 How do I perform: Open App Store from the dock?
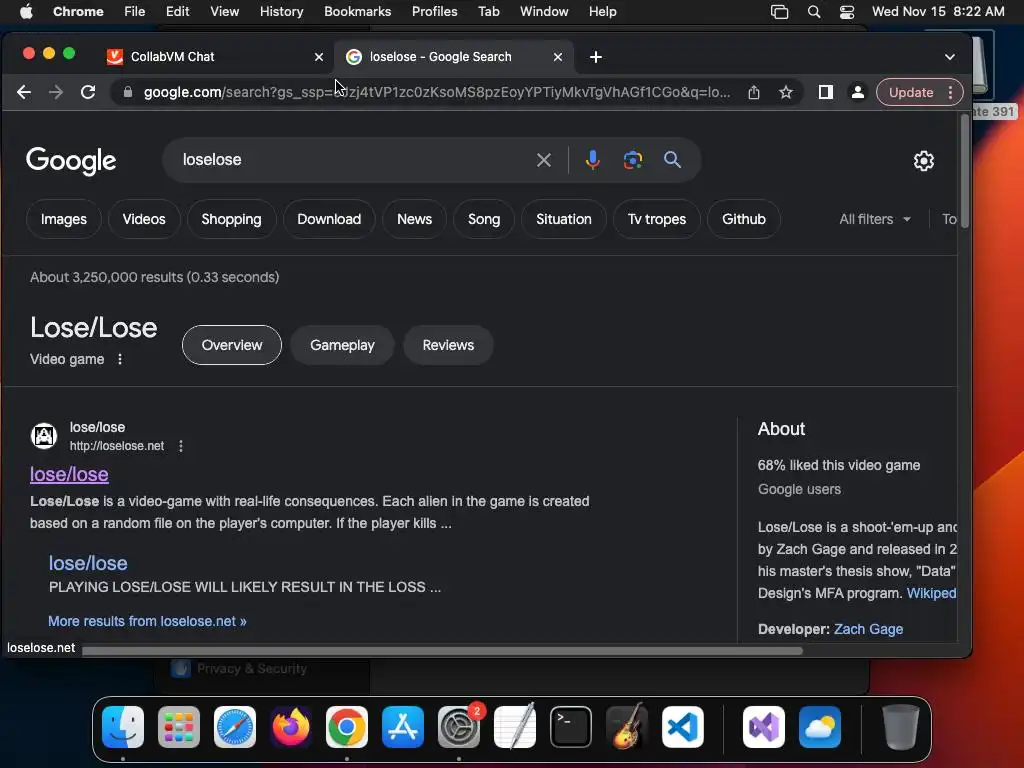pyautogui.click(x=403, y=727)
